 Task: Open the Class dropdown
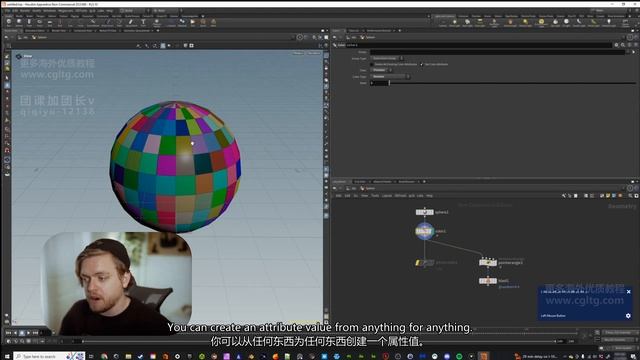(382, 70)
